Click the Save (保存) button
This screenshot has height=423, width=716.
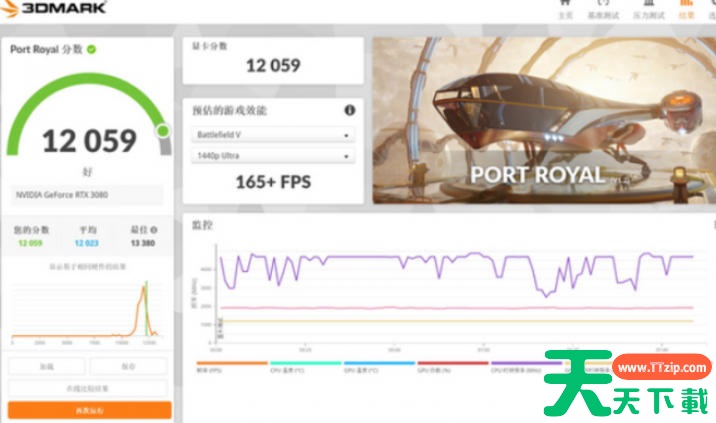pos(128,366)
